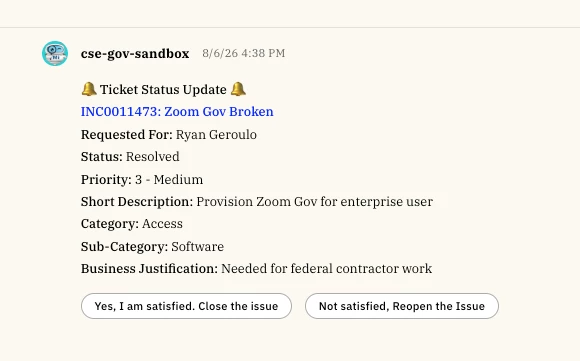
Task: Click the Software sub-category value
Action: (198, 247)
